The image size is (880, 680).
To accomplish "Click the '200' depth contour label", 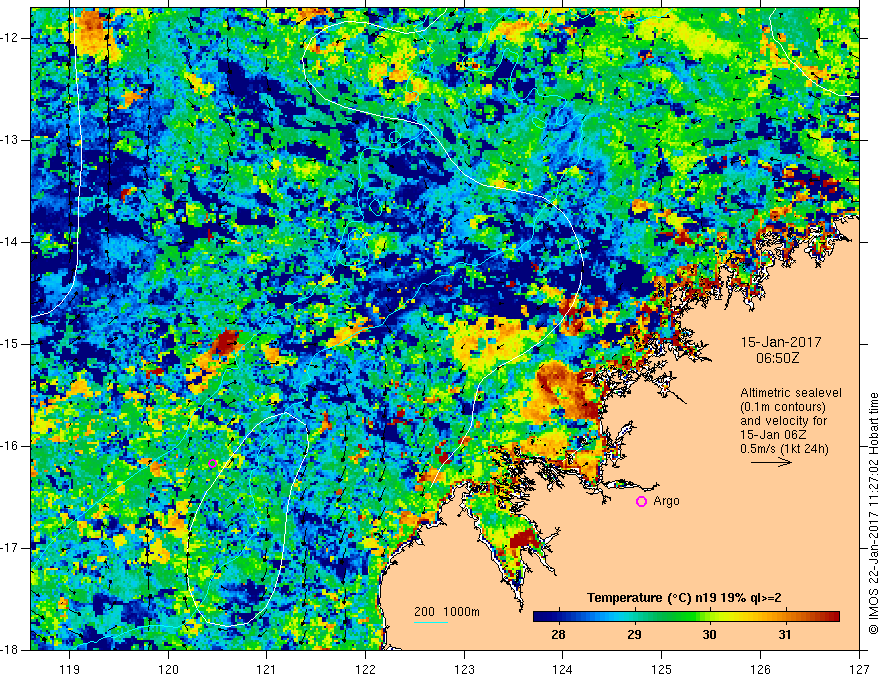I will pyautogui.click(x=424, y=612).
